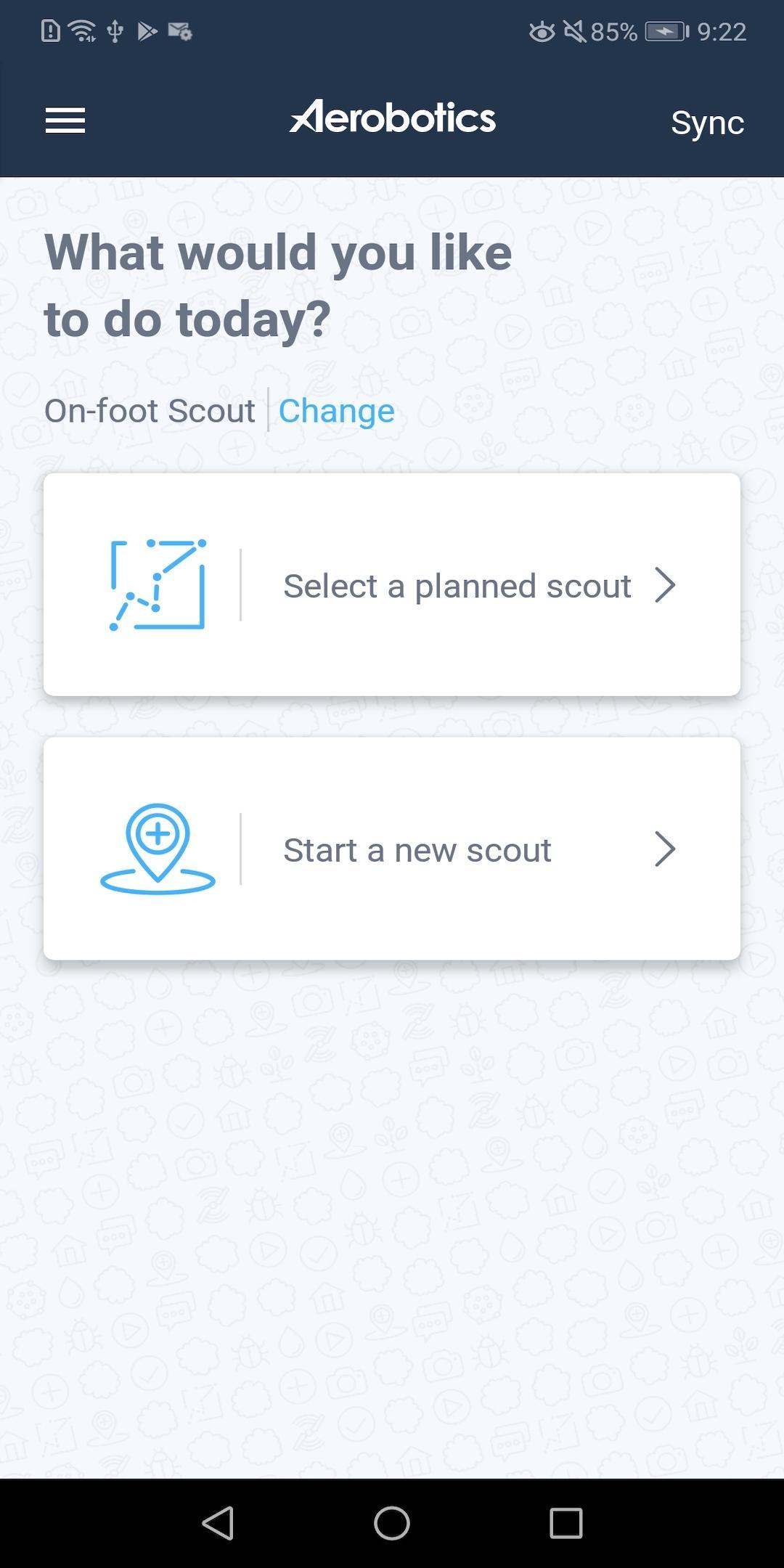
Task: Tap Android back navigation button
Action: coord(218,1523)
